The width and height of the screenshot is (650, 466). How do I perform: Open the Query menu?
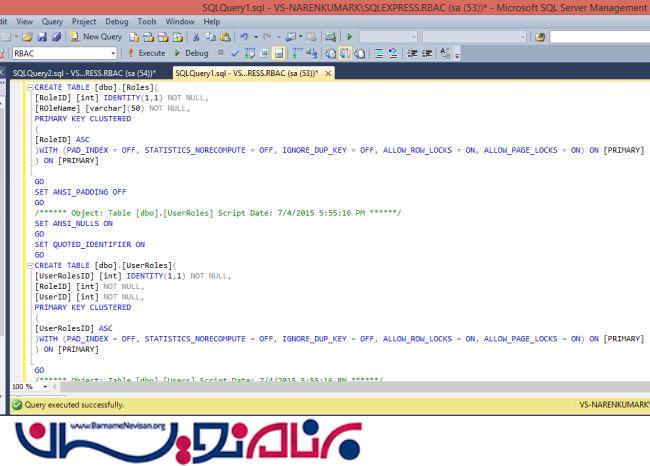(52, 21)
